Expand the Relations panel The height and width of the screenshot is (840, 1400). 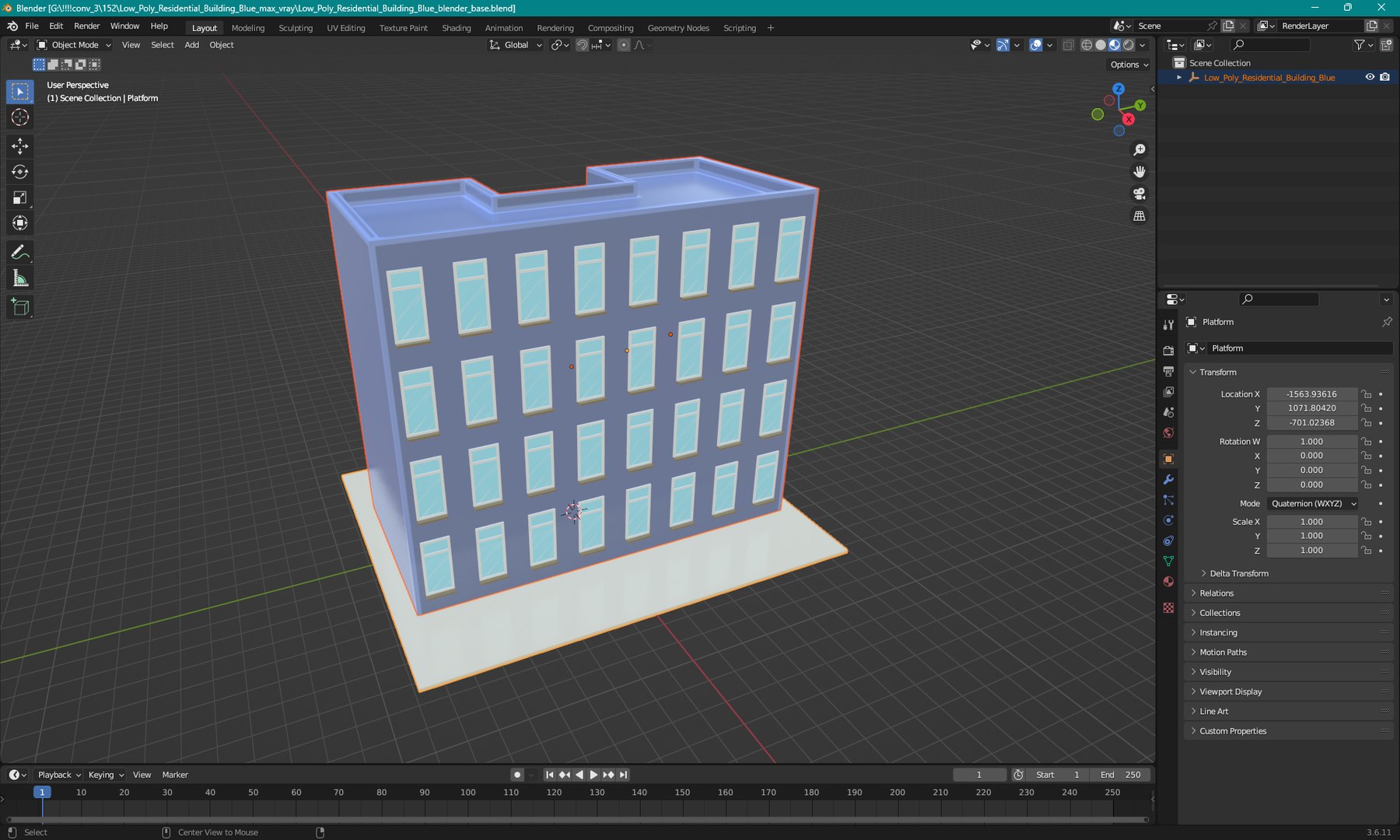tap(1216, 593)
